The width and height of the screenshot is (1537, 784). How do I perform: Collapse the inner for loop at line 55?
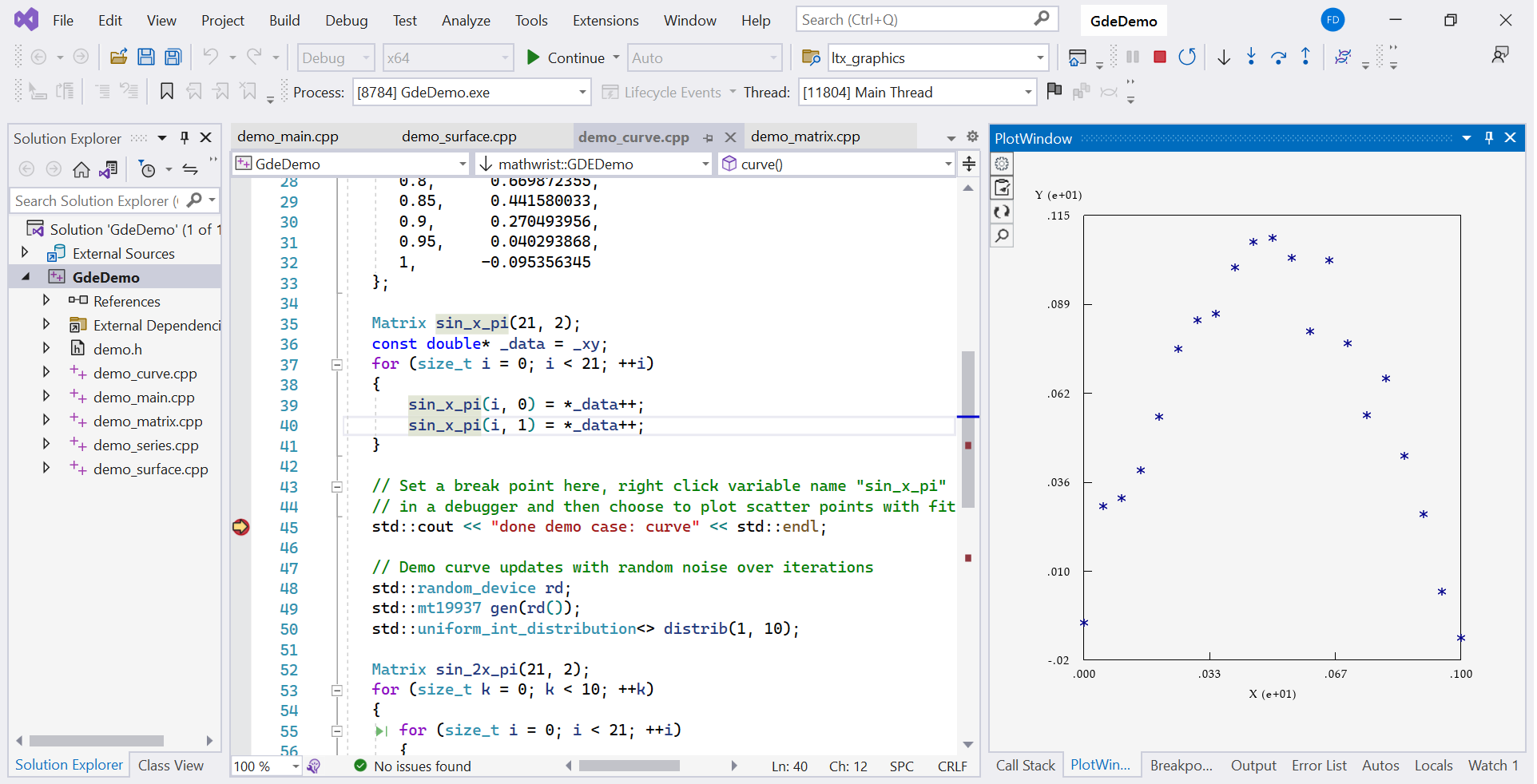pos(337,731)
